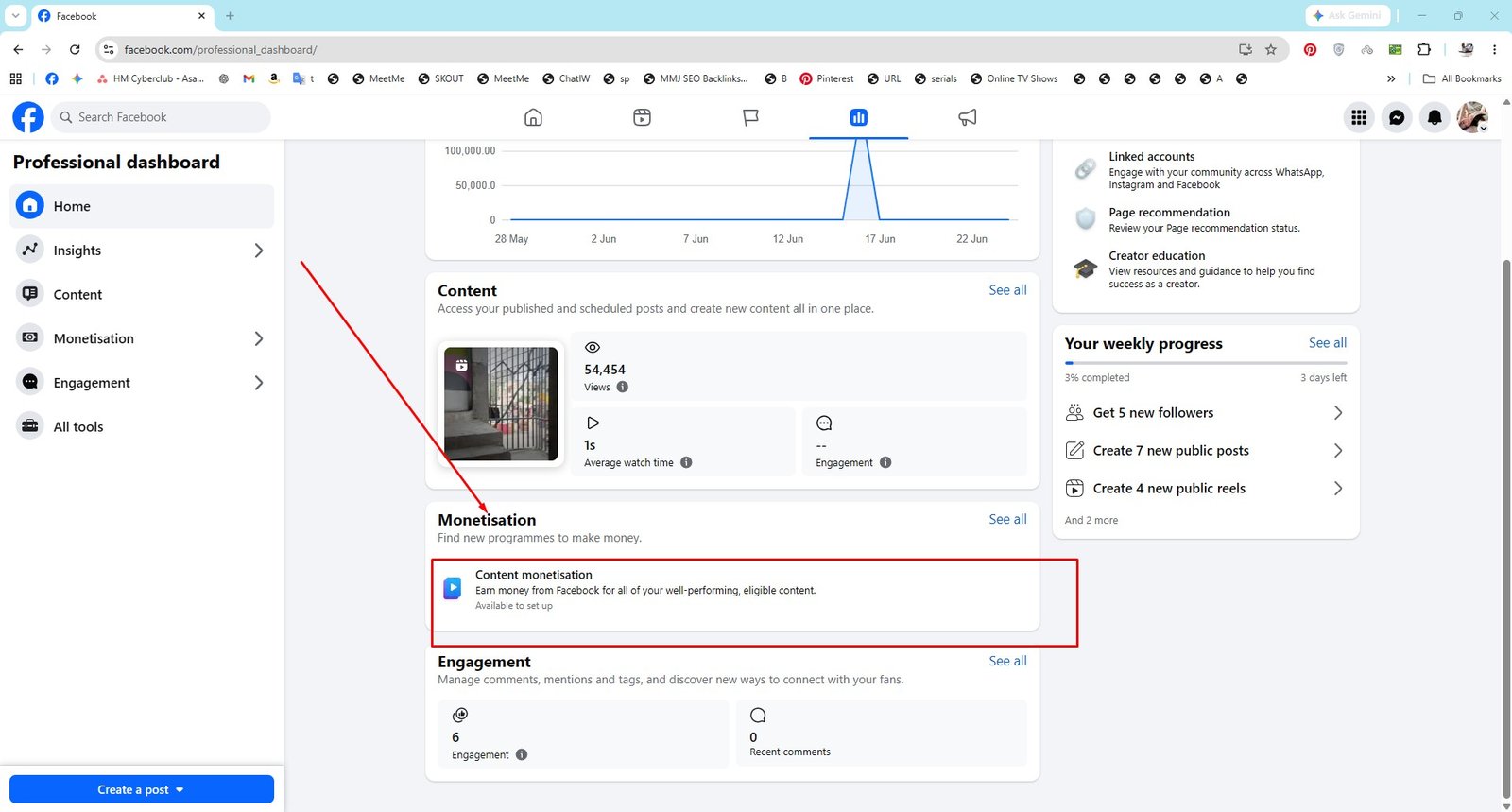Open the Chrome extensions puzzle icon
Image resolution: width=1512 pixels, height=812 pixels.
click(1424, 49)
